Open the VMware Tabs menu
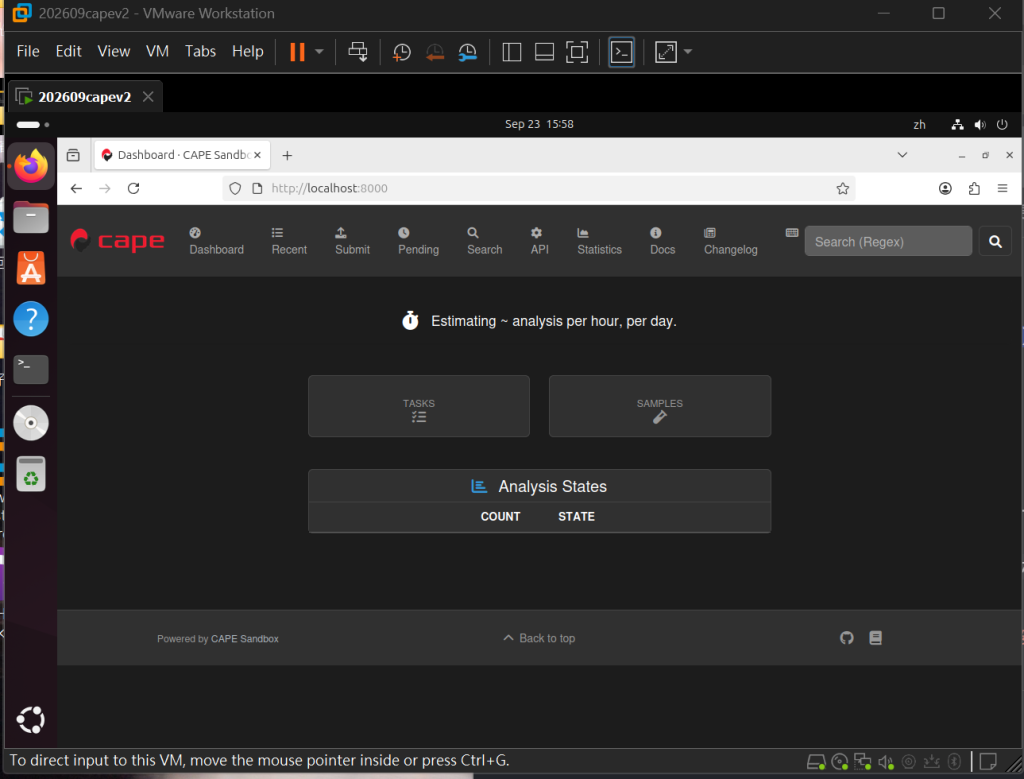Screen dimensions: 1024x779 coord(200,51)
